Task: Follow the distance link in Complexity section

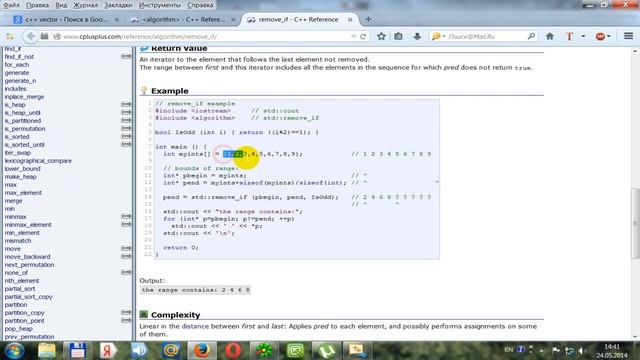Action: pos(195,326)
